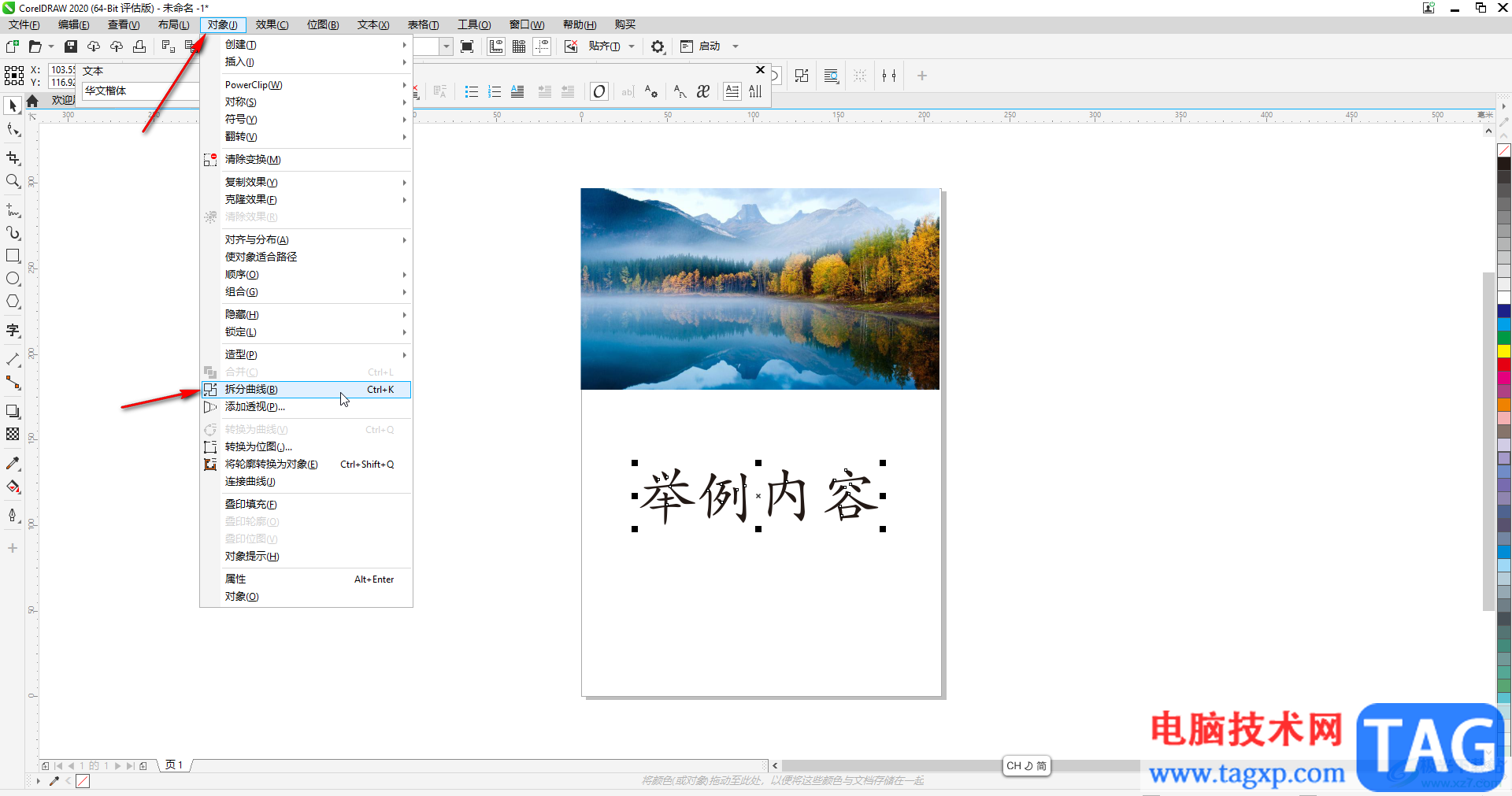Toggle Show grid button

click(519, 46)
